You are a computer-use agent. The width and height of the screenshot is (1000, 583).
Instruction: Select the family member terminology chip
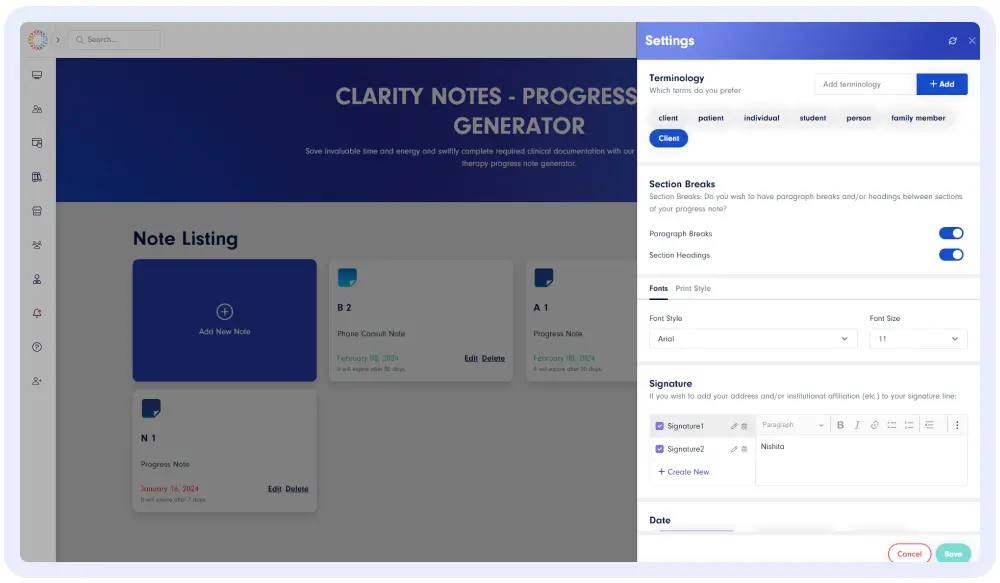(x=918, y=118)
